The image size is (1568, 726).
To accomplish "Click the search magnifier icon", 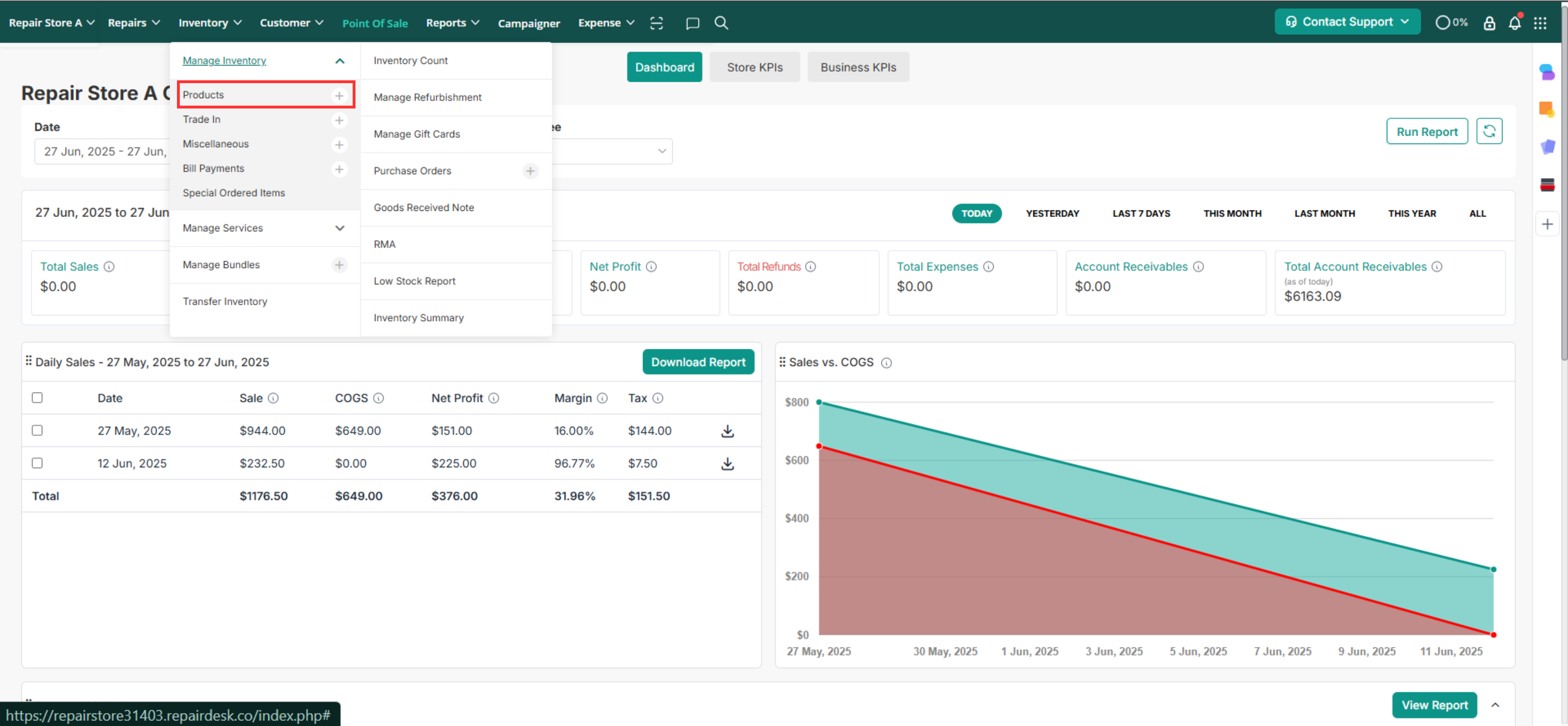I will pos(722,23).
